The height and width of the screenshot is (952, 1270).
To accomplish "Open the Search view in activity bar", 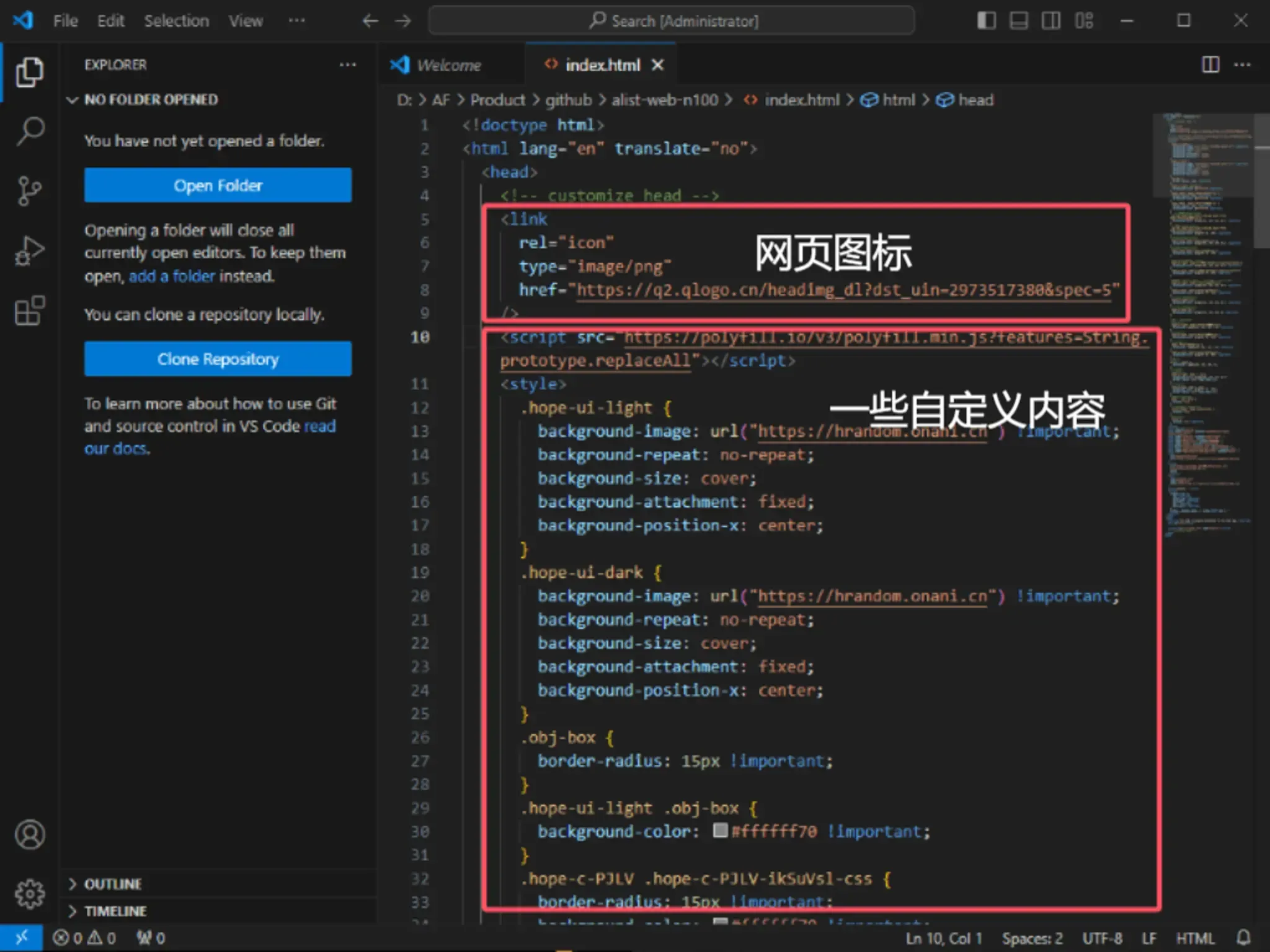I will point(30,131).
